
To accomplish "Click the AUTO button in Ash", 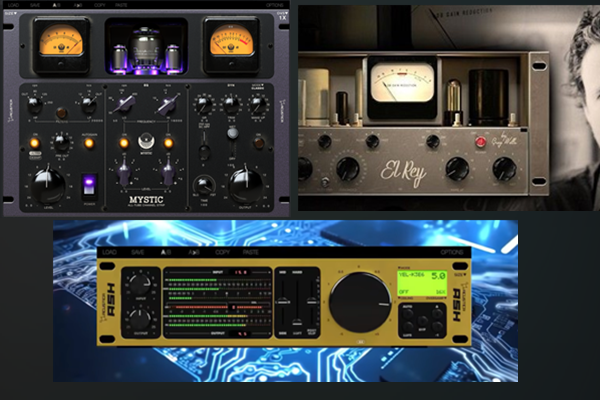I will pyautogui.click(x=408, y=314).
